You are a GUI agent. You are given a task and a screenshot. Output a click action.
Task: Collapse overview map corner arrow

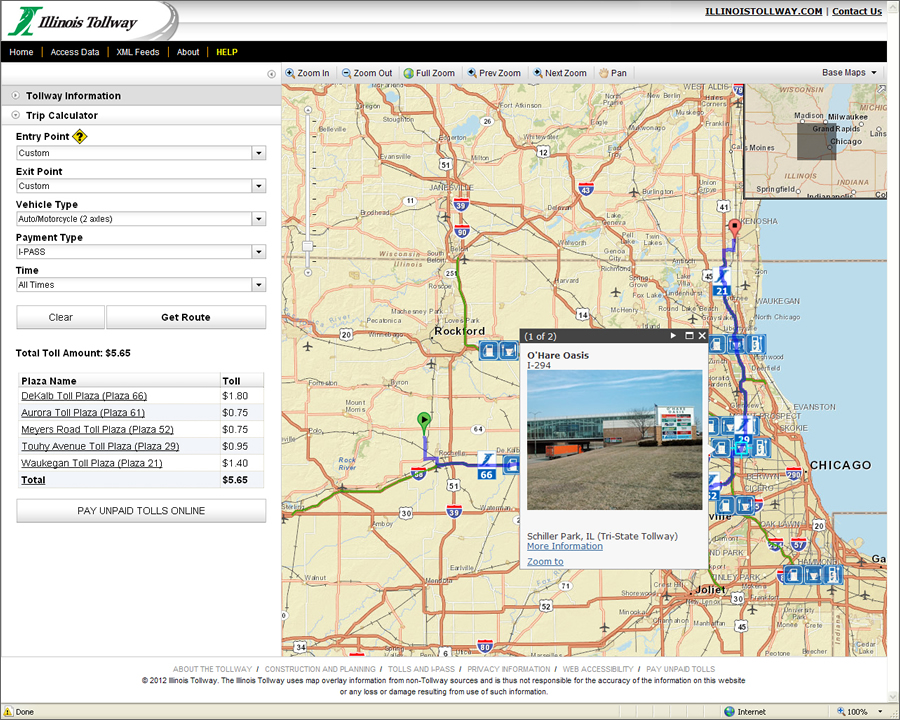pyautogui.click(x=881, y=89)
